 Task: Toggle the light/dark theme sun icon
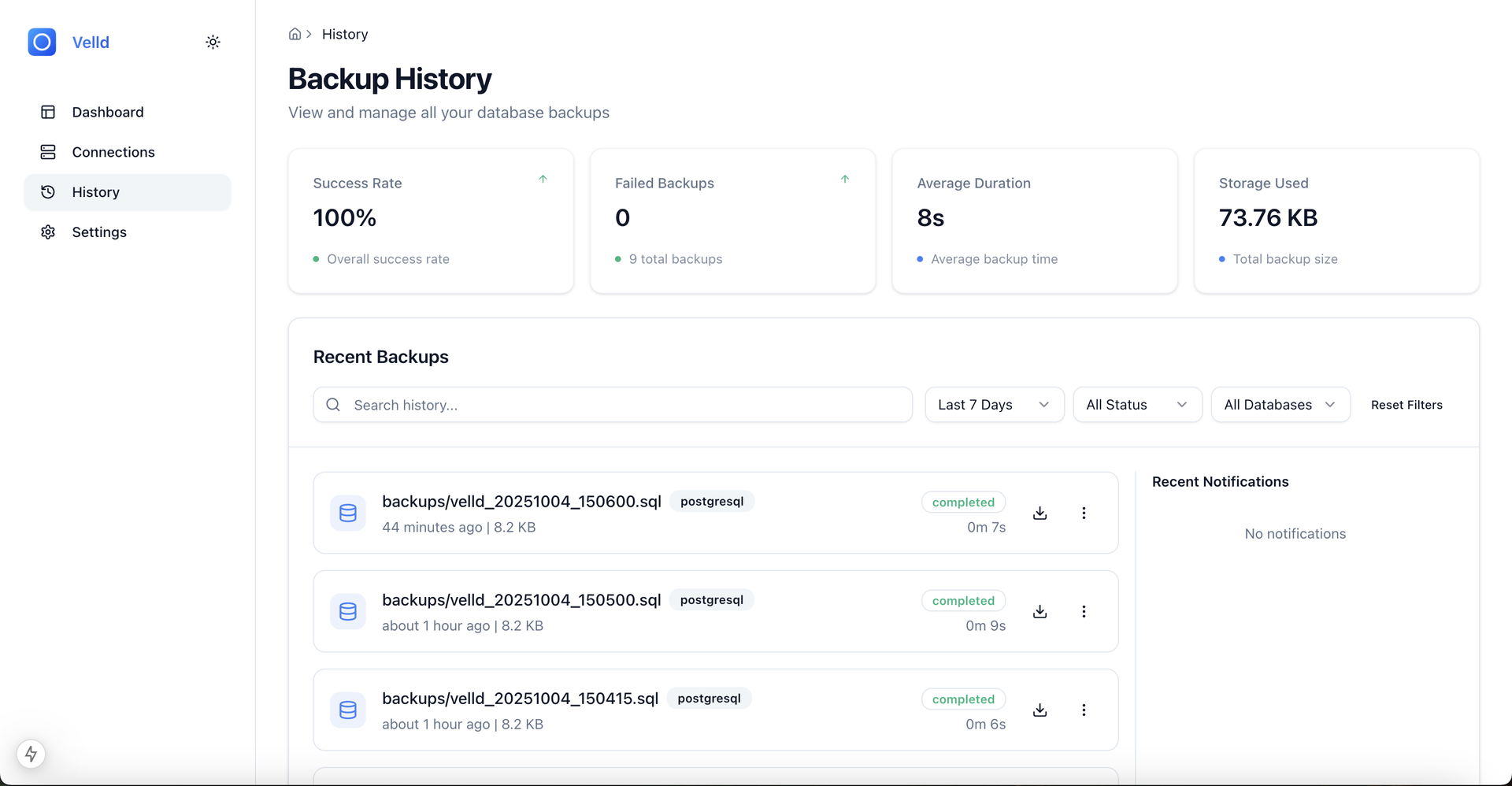(213, 43)
